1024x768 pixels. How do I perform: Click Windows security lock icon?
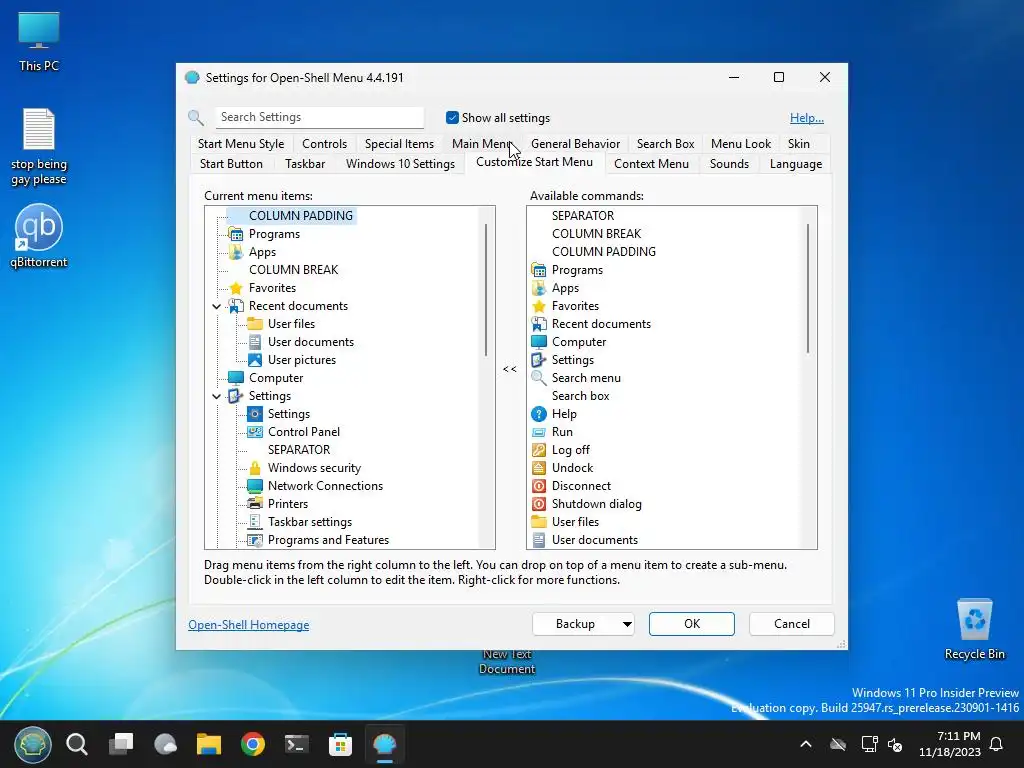[x=255, y=468]
